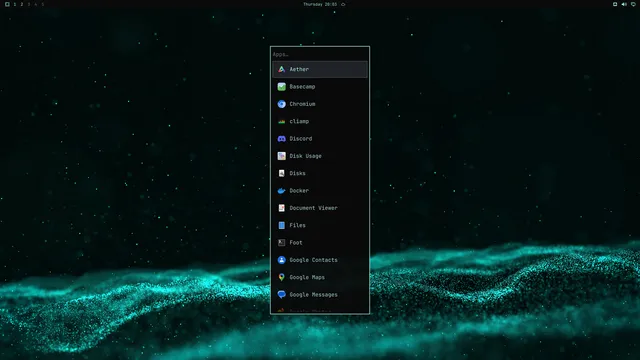
Task: Open the Disks utility entry
Action: pyautogui.click(x=320, y=173)
